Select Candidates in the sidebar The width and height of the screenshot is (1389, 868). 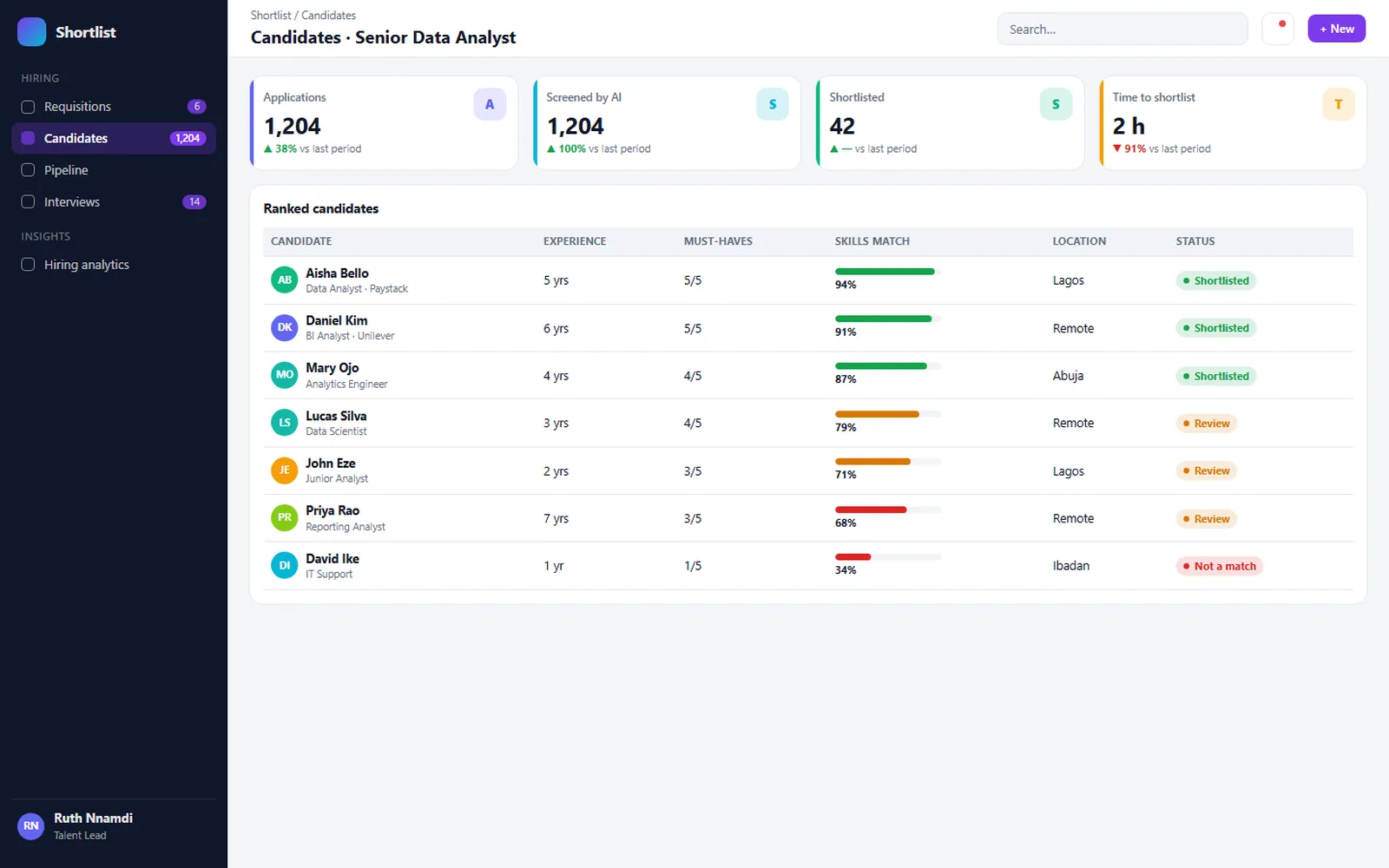(114, 139)
